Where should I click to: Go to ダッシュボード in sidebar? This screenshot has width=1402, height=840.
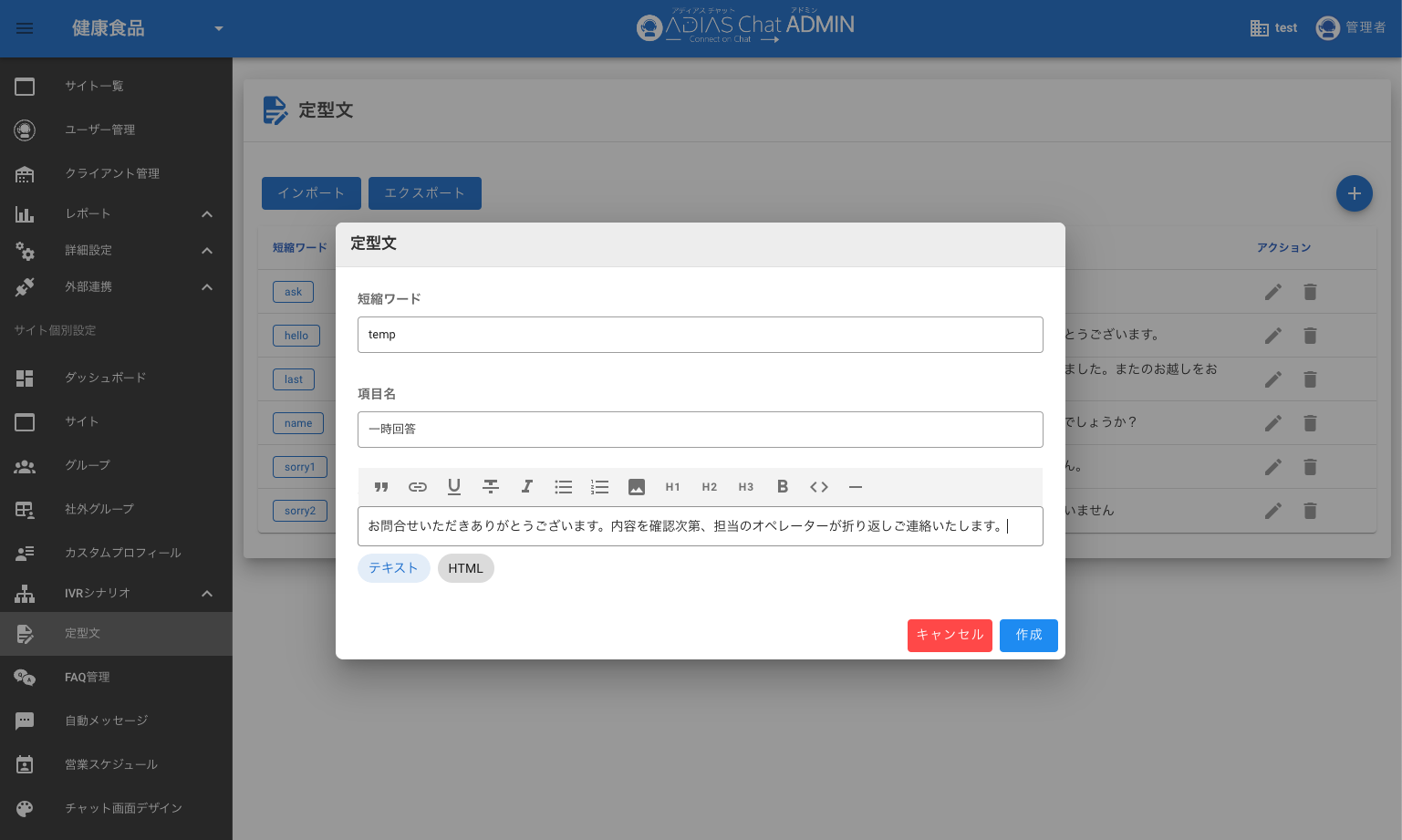coord(105,378)
